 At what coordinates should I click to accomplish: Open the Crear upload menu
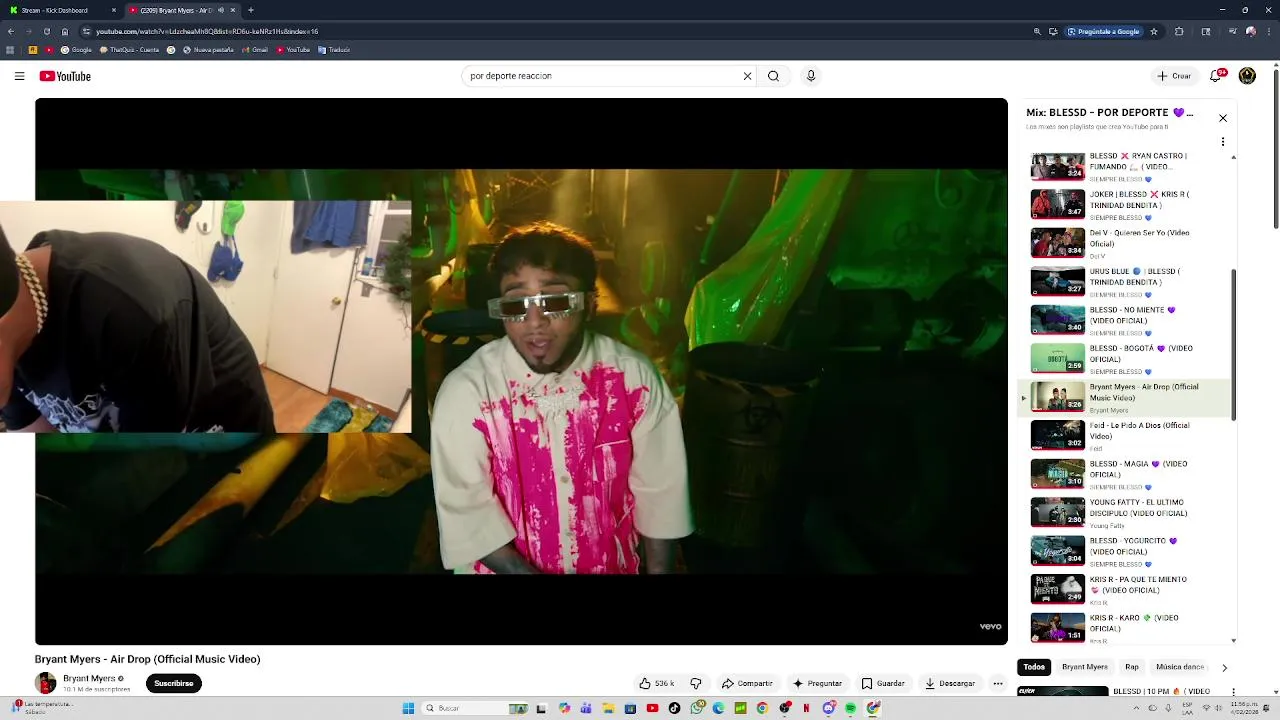click(x=1174, y=76)
